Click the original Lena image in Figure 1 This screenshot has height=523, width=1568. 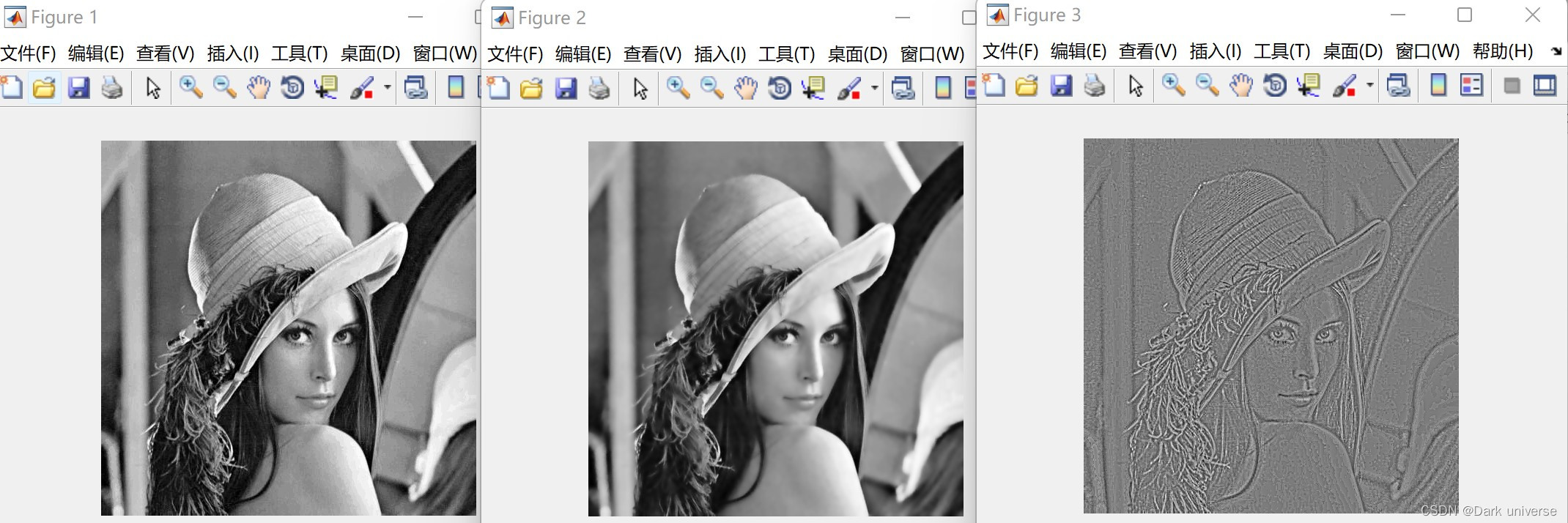click(289, 328)
